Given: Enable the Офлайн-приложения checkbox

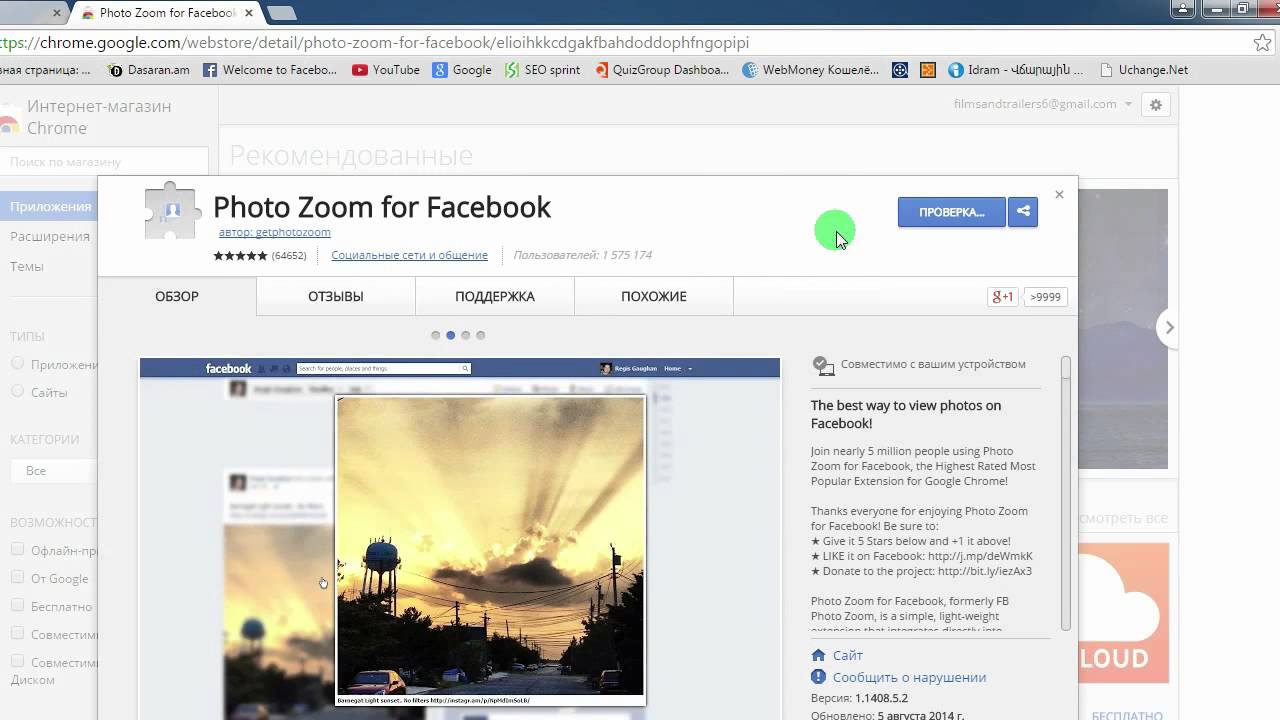Looking at the screenshot, I should (17, 549).
